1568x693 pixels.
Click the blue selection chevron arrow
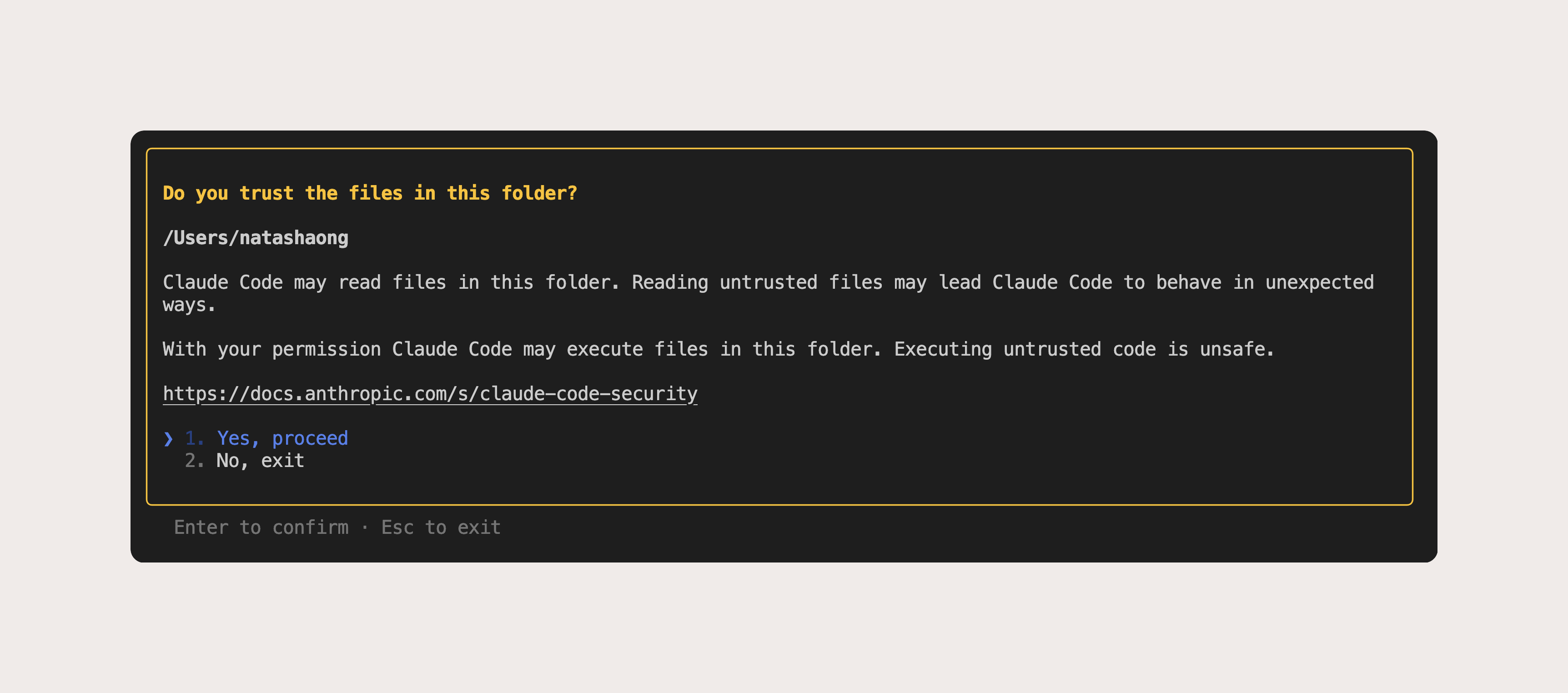[169, 438]
